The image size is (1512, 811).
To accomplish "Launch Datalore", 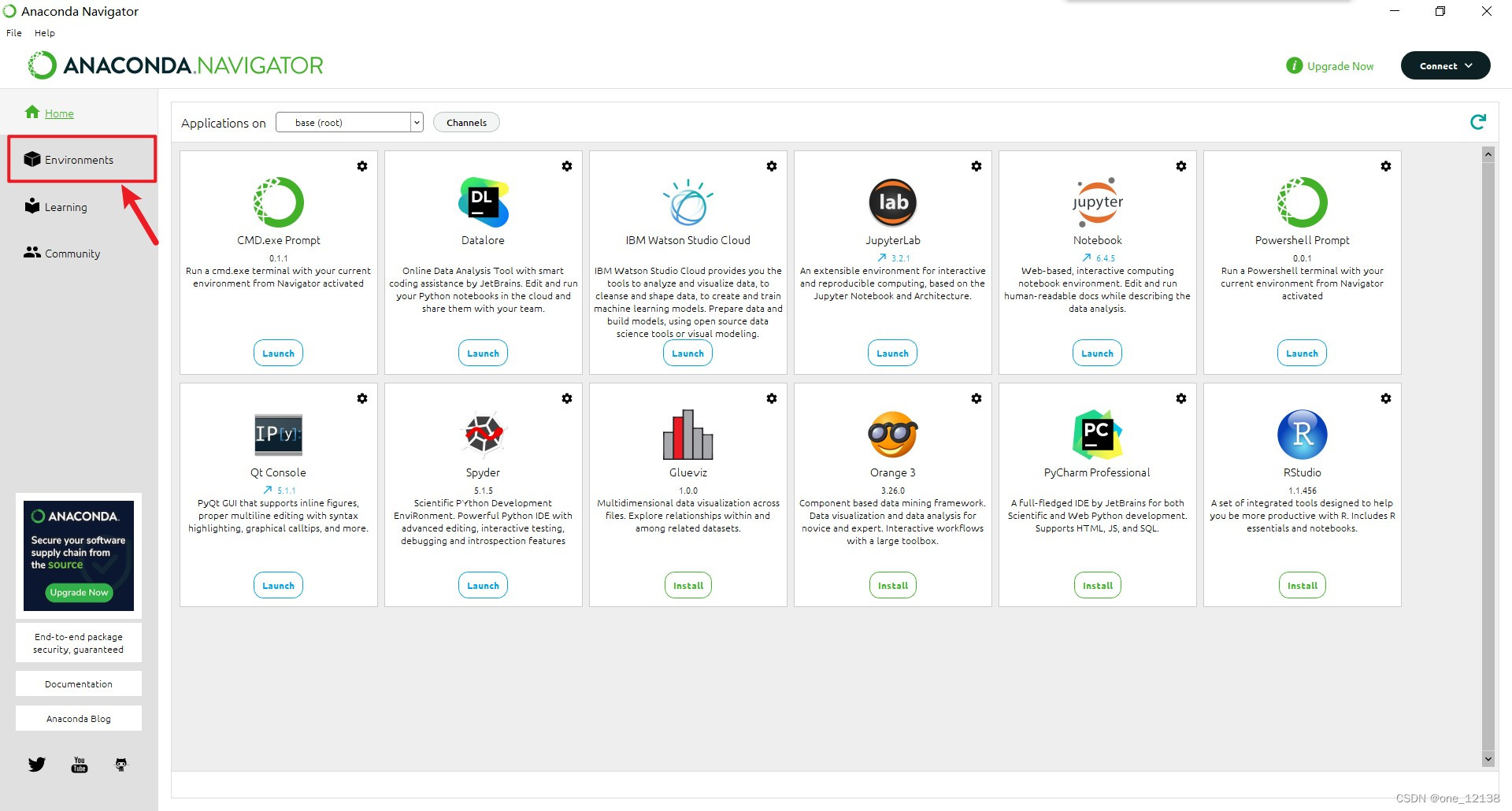I will (483, 353).
